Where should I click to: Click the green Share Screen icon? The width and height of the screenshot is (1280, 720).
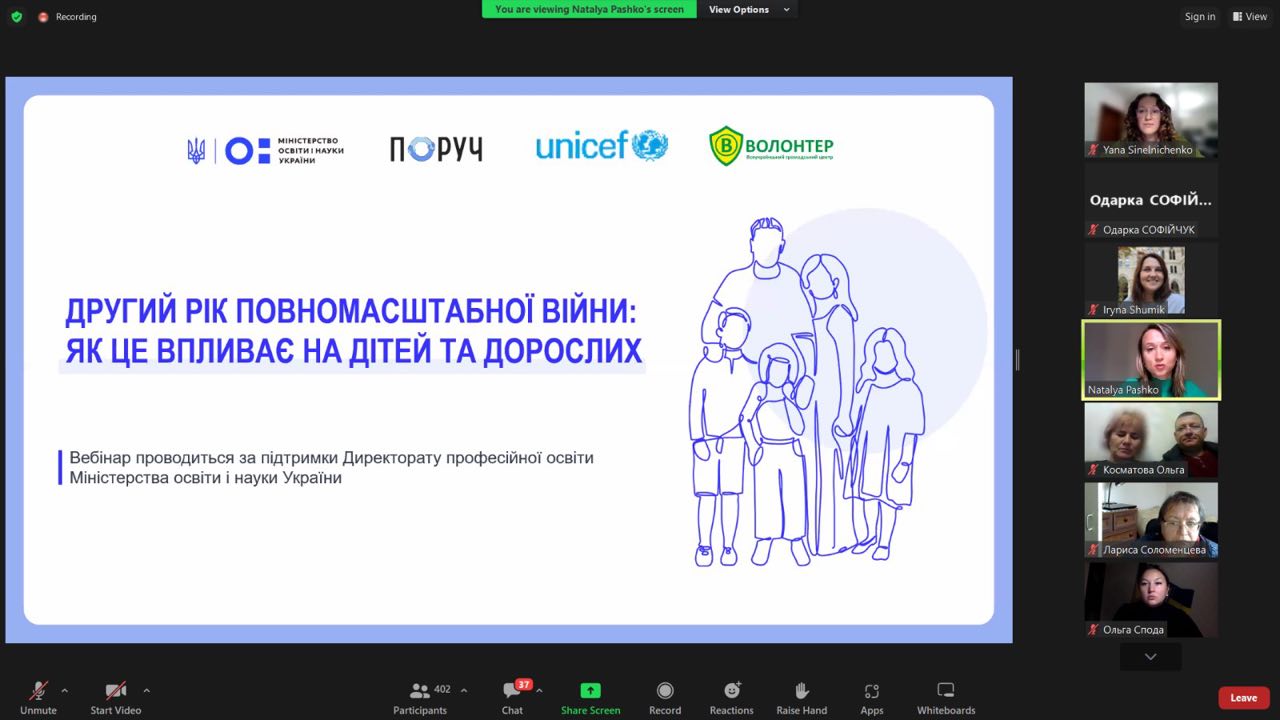pyautogui.click(x=590, y=691)
